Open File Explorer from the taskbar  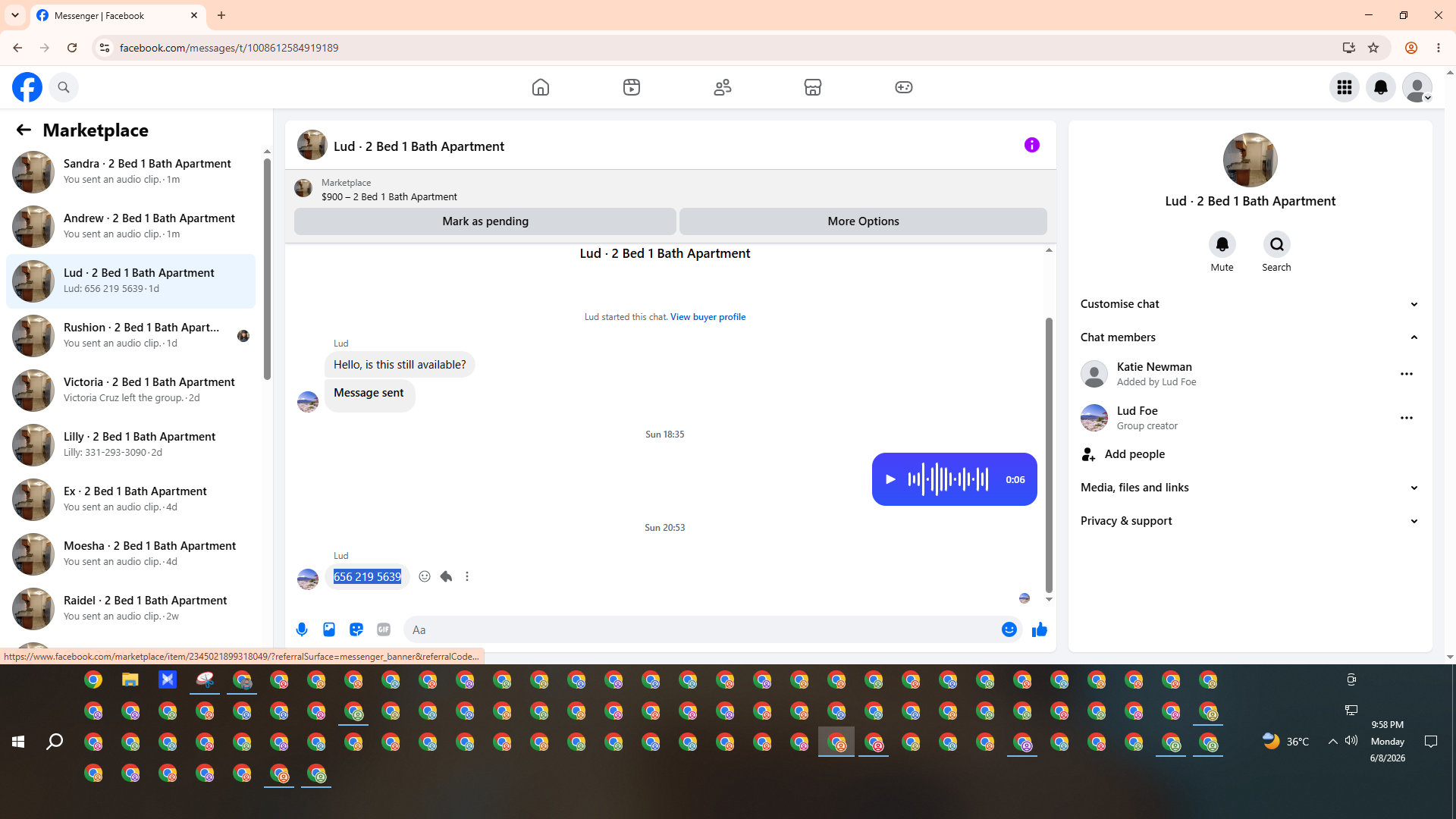(x=130, y=679)
